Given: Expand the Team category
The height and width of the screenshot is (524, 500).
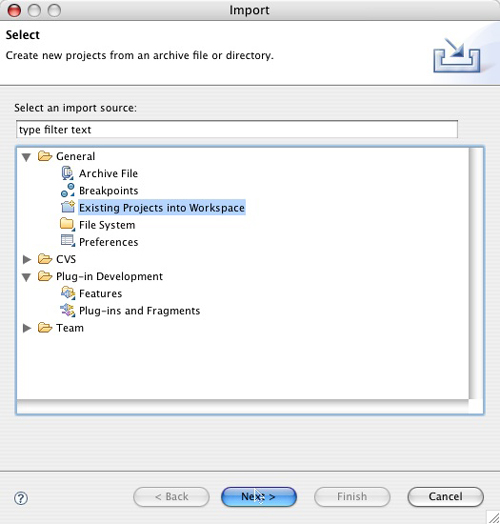Looking at the screenshot, I should coord(27,328).
